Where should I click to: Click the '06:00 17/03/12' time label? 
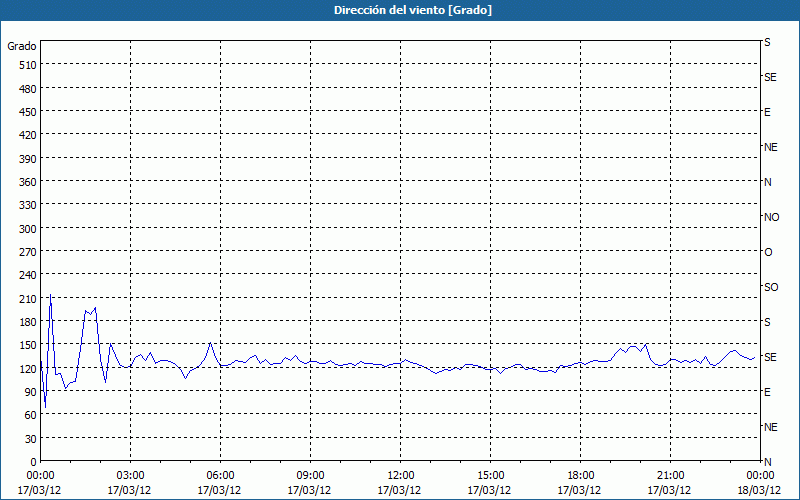(220, 483)
